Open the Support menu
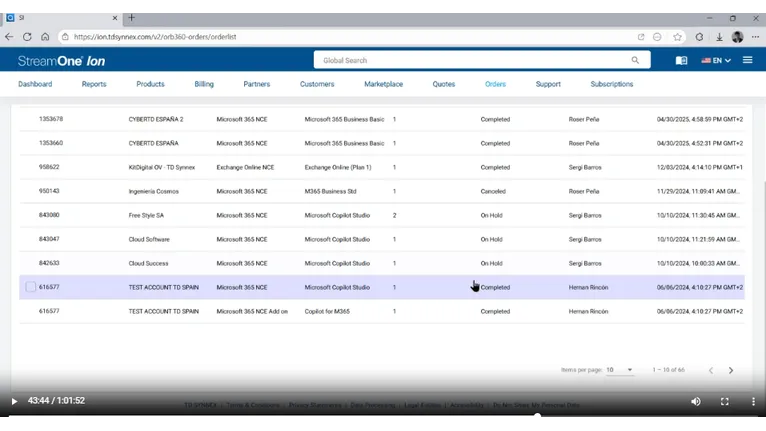This screenshot has height=431, width=766. 548,84
